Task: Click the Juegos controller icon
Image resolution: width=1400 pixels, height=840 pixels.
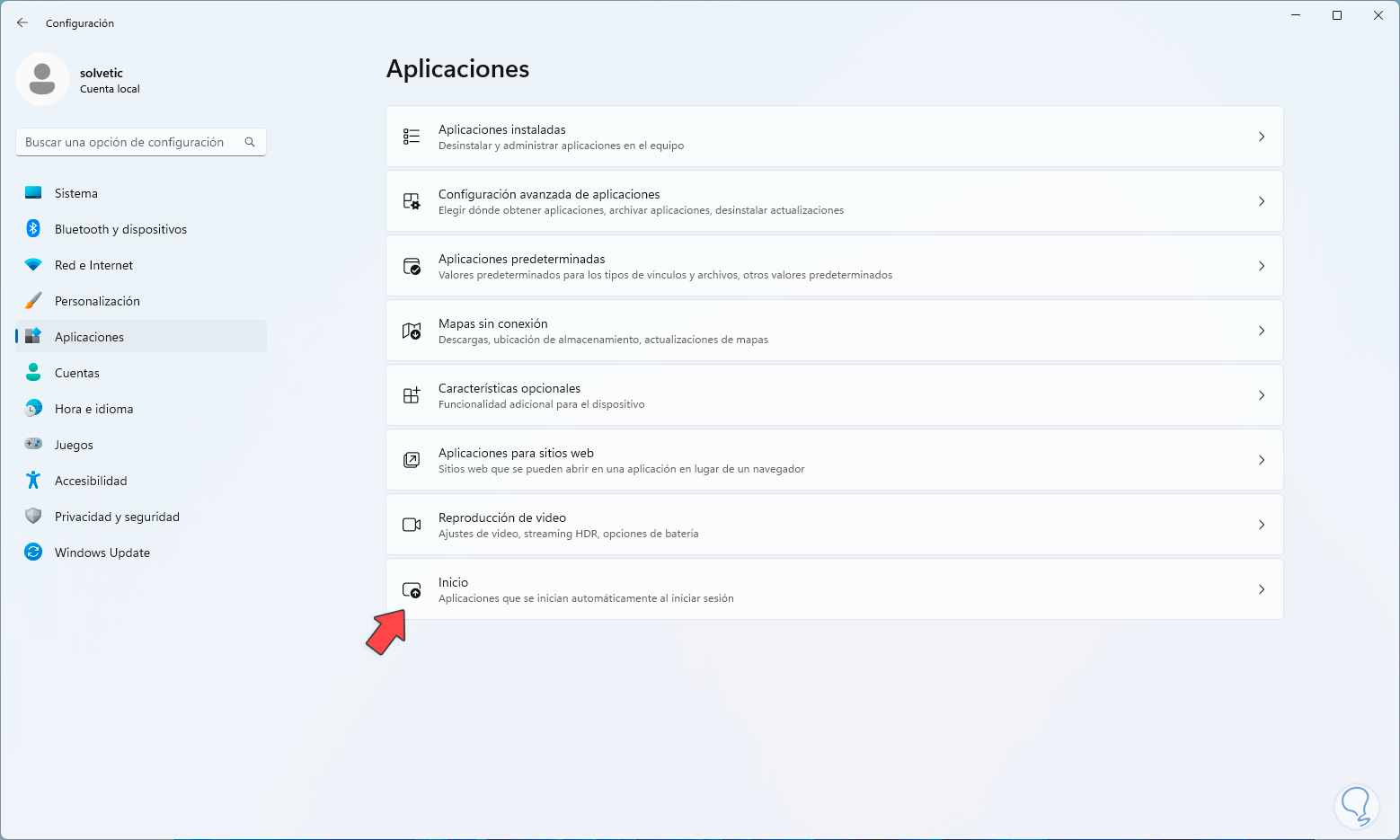Action: click(x=33, y=445)
